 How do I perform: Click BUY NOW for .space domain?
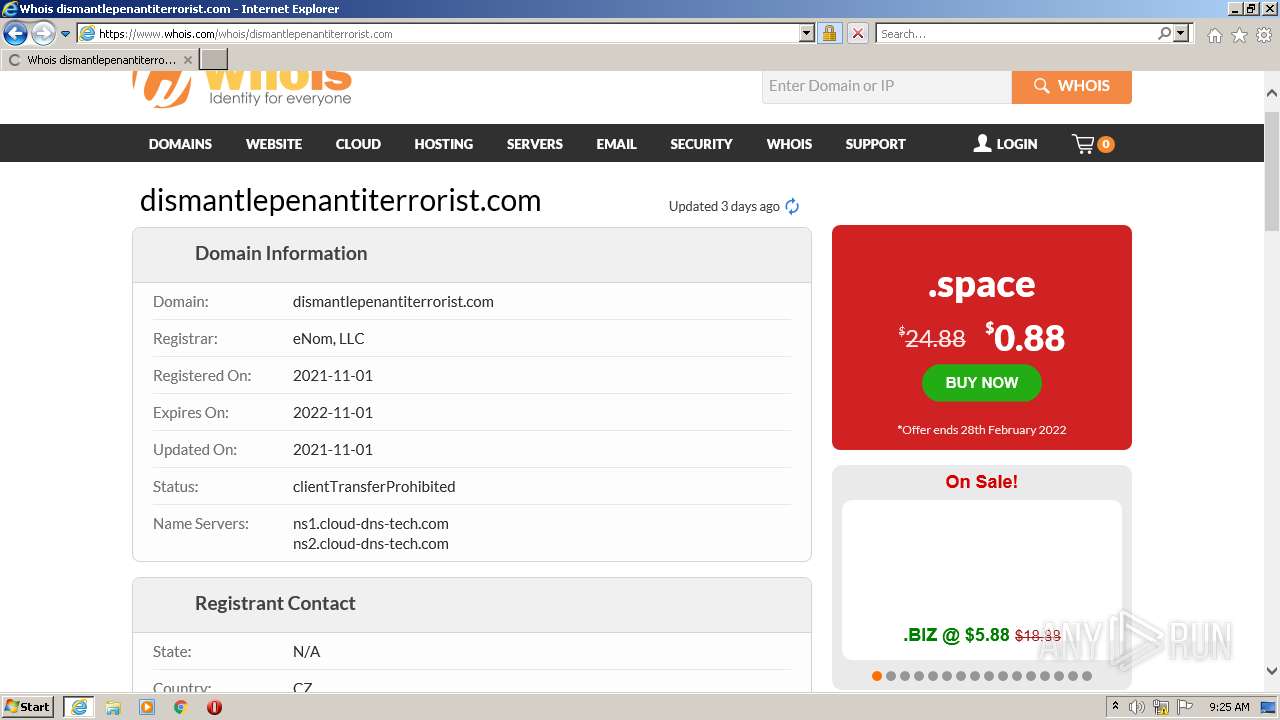coord(981,383)
